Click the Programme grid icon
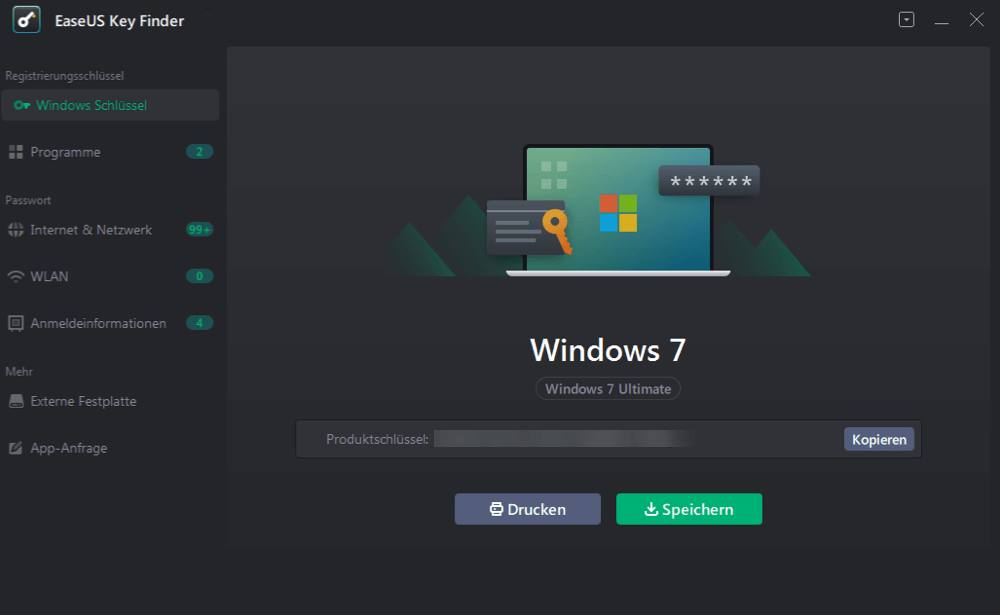Image resolution: width=1000 pixels, height=615 pixels. click(x=16, y=152)
